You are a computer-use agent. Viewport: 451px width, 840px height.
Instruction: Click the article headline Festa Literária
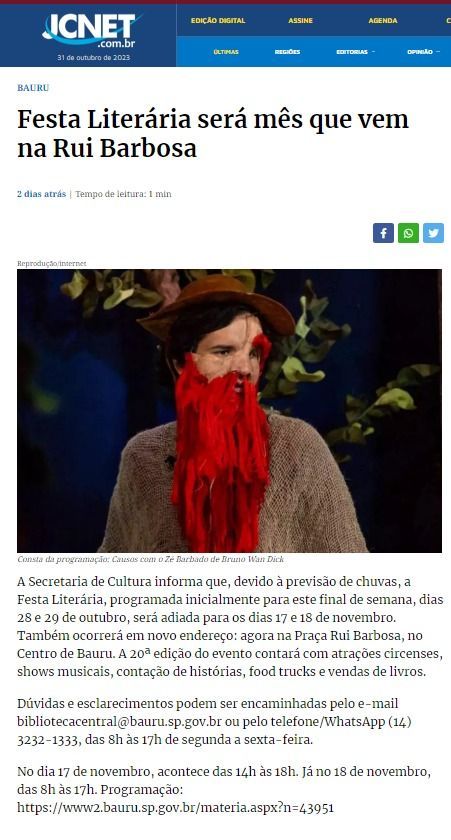coord(213,133)
